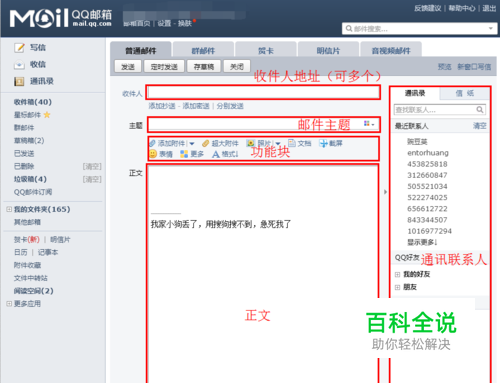Image resolution: width=500 pixels, height=383 pixels.
Task: Click the 定时发送 scheduled send button
Action: pyautogui.click(x=164, y=67)
